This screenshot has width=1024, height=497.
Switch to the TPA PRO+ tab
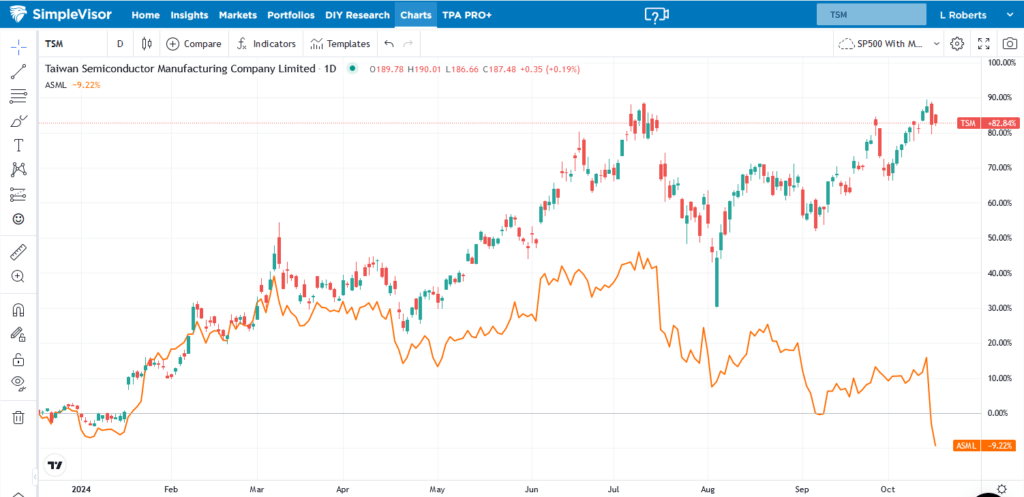(467, 15)
